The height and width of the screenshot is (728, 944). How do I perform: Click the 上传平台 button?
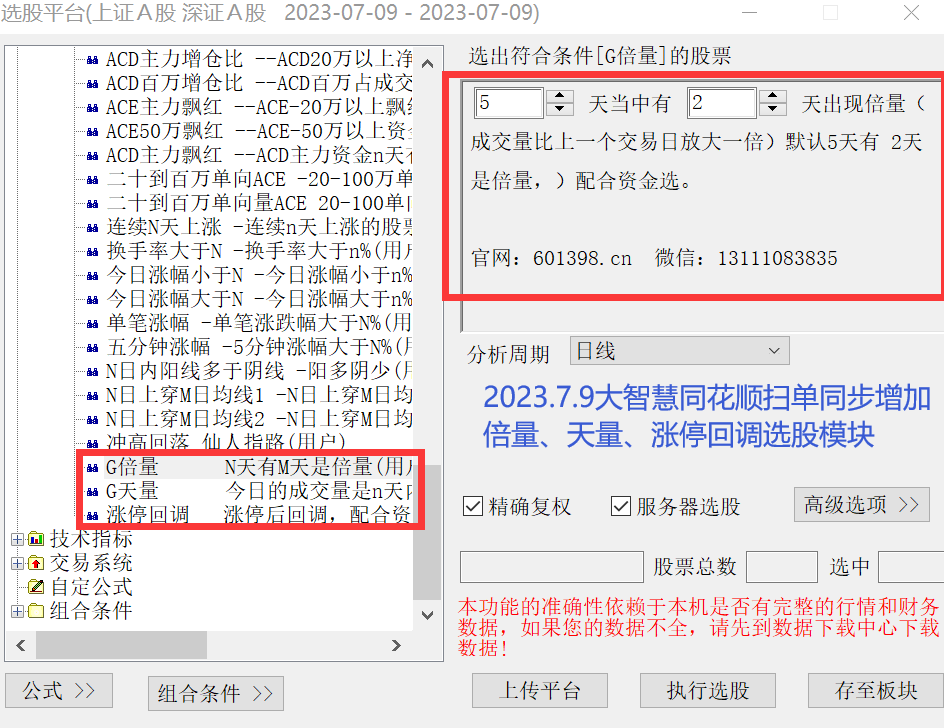coord(539,691)
